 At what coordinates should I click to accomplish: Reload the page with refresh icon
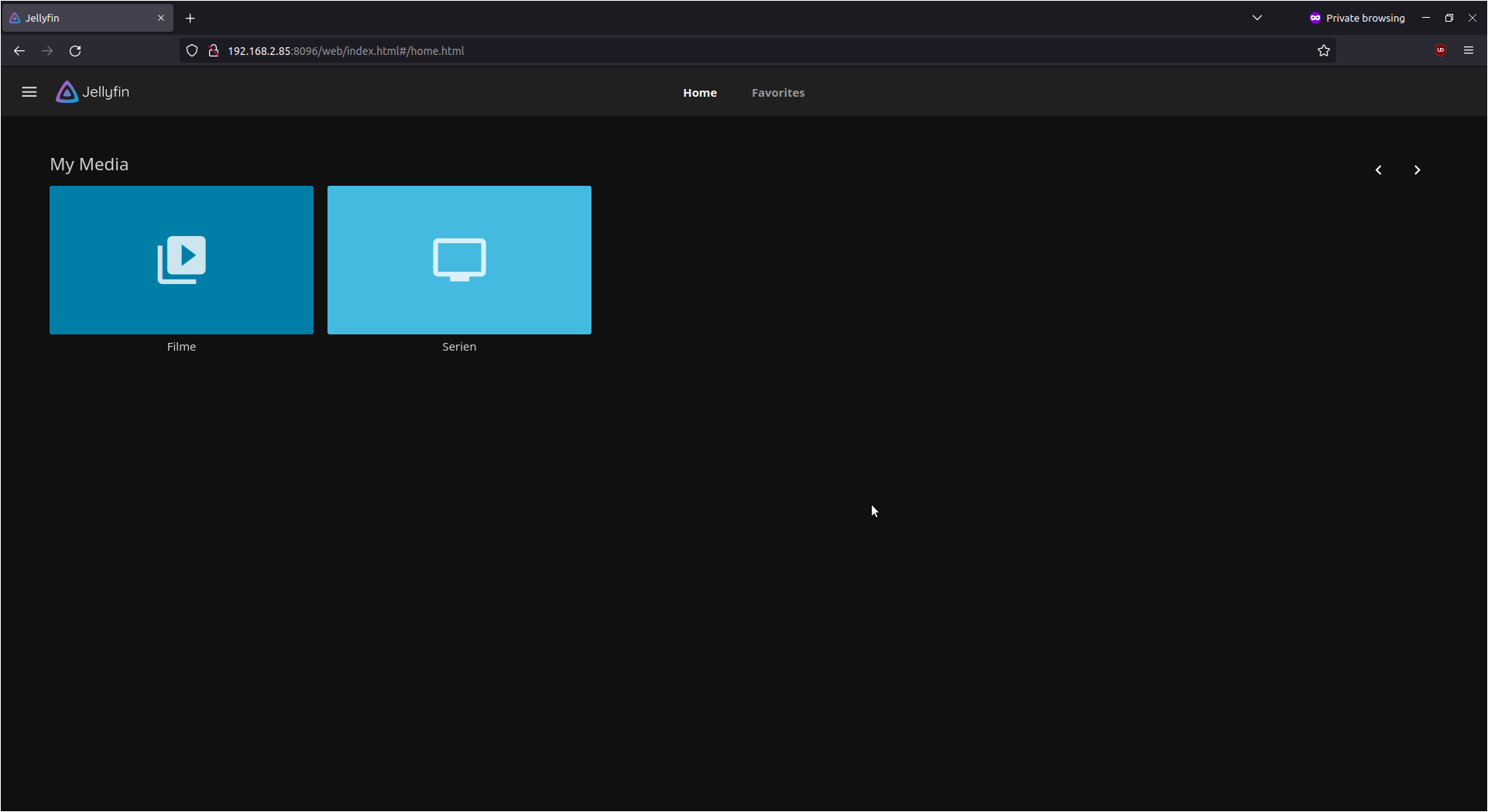tap(75, 51)
